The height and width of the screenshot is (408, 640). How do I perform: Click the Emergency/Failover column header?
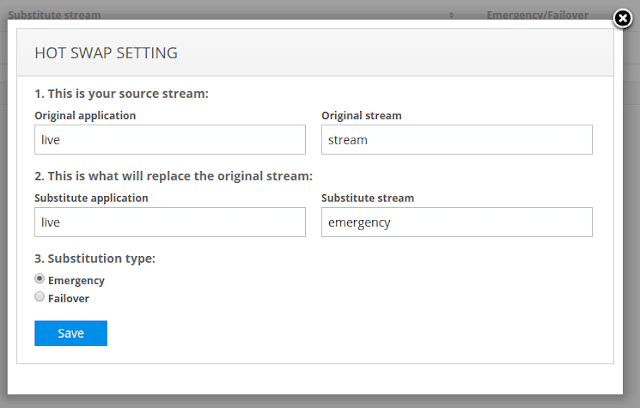(530, 15)
